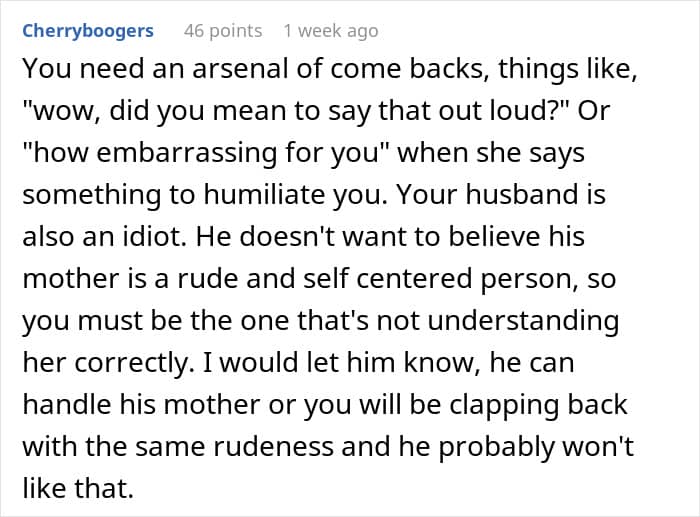Click the words clapping back
This screenshot has height=517, width=700.
(x=538, y=404)
